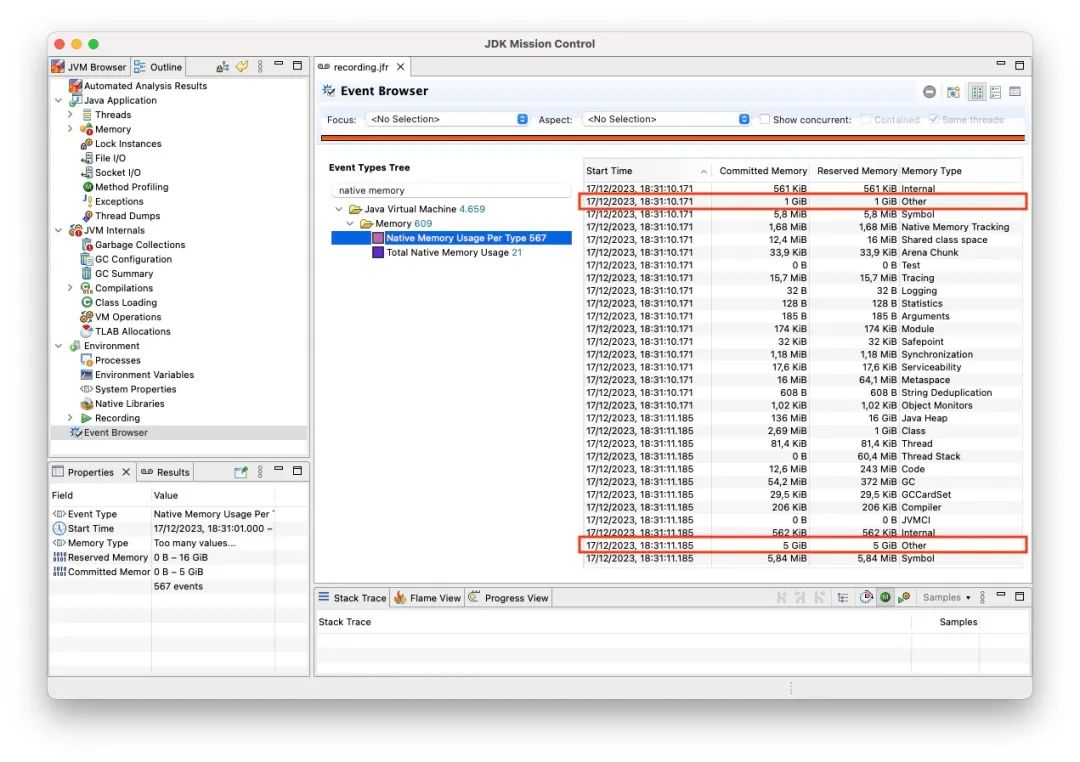Click the File I/O icon

click(x=87, y=158)
